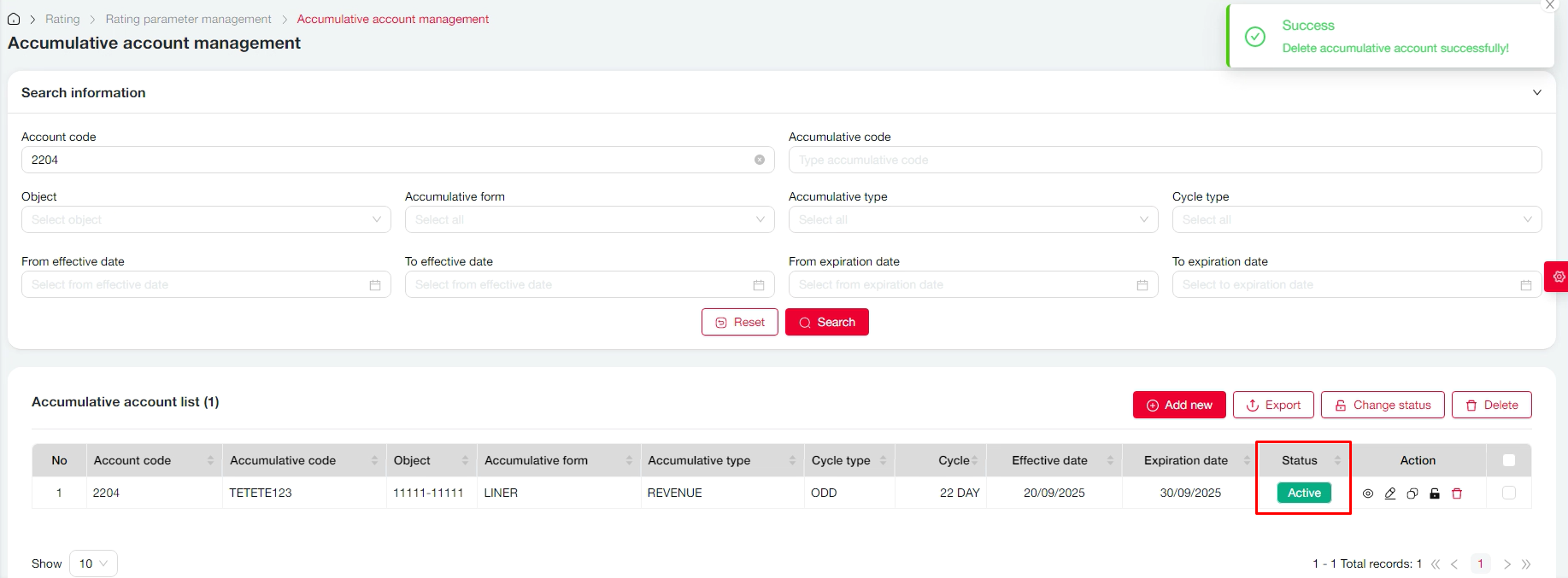Type in the Accumulative code input field
The image size is (1568, 578).
click(1165, 160)
